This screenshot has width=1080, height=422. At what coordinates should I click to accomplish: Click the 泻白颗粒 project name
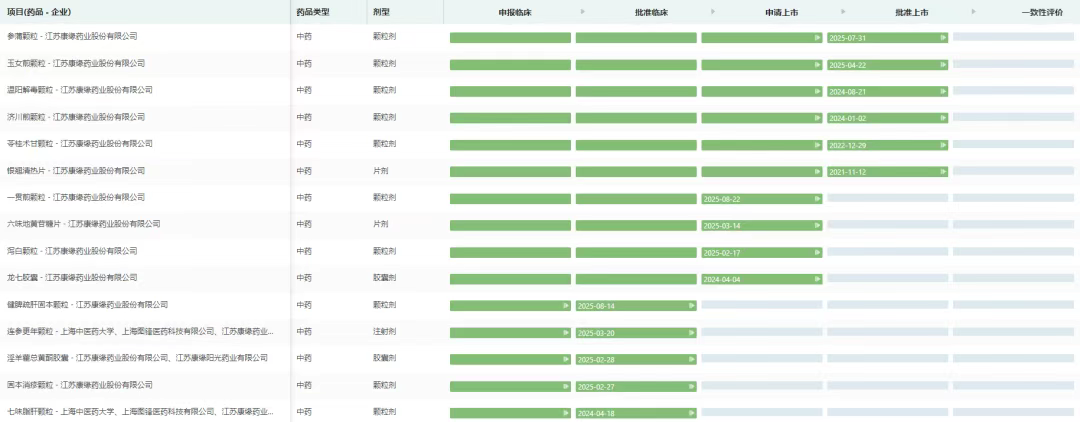72,251
